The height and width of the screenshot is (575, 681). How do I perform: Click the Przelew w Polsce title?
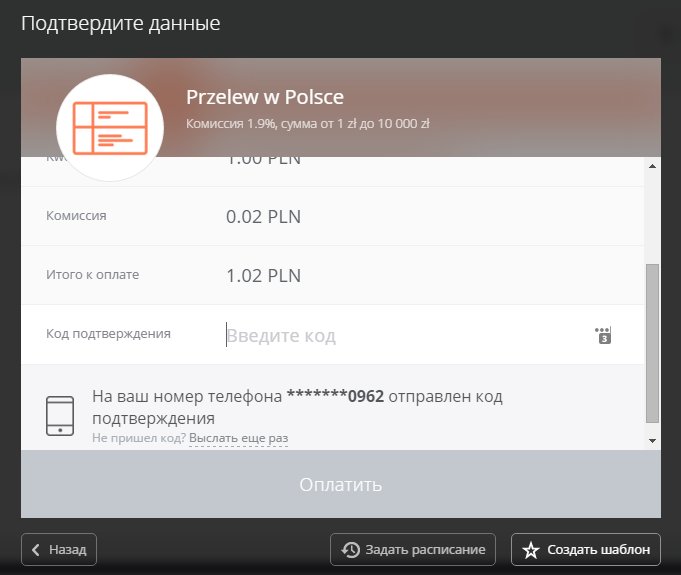click(x=265, y=97)
